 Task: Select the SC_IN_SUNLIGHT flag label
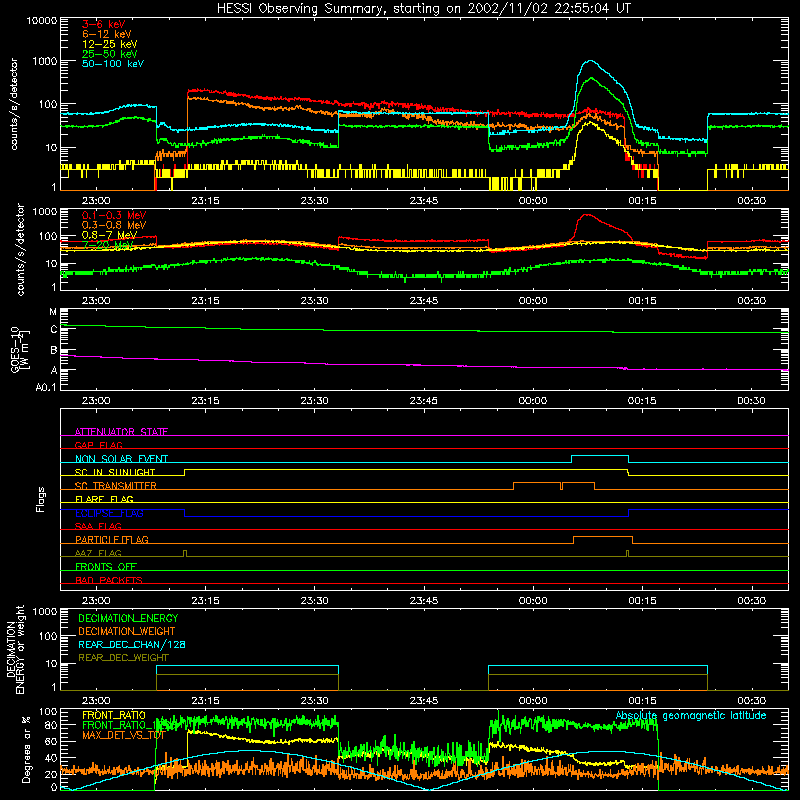coord(115,472)
